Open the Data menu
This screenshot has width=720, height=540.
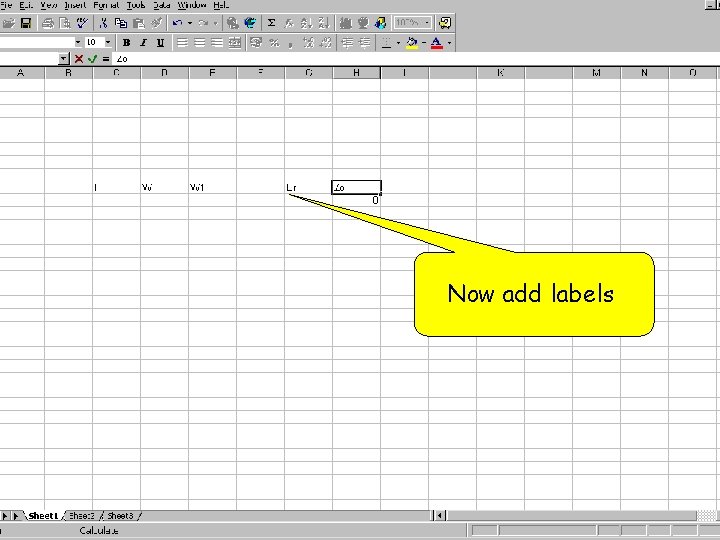[162, 6]
